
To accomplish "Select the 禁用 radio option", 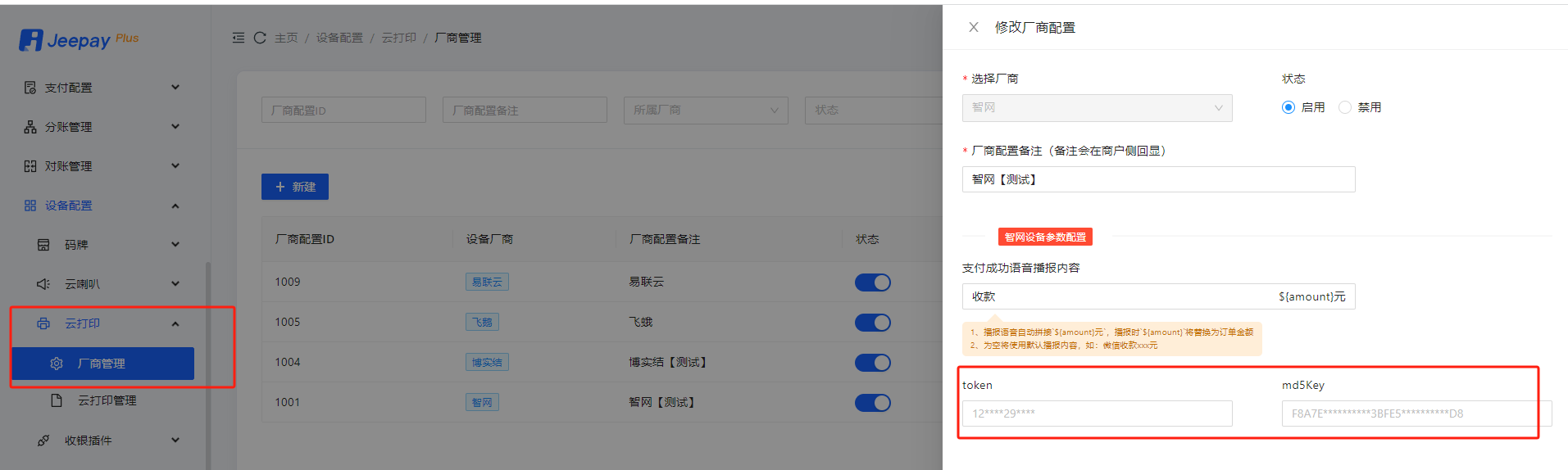I will [x=1345, y=107].
